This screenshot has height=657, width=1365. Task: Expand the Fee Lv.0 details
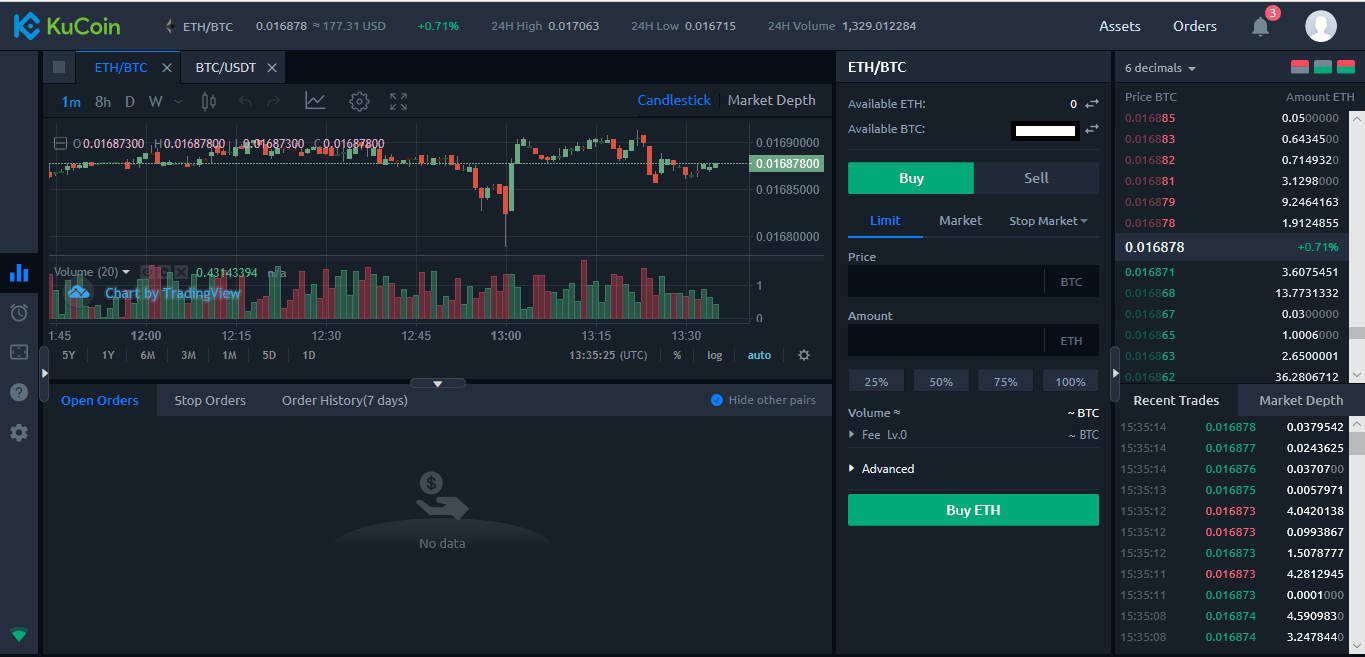click(x=878, y=435)
